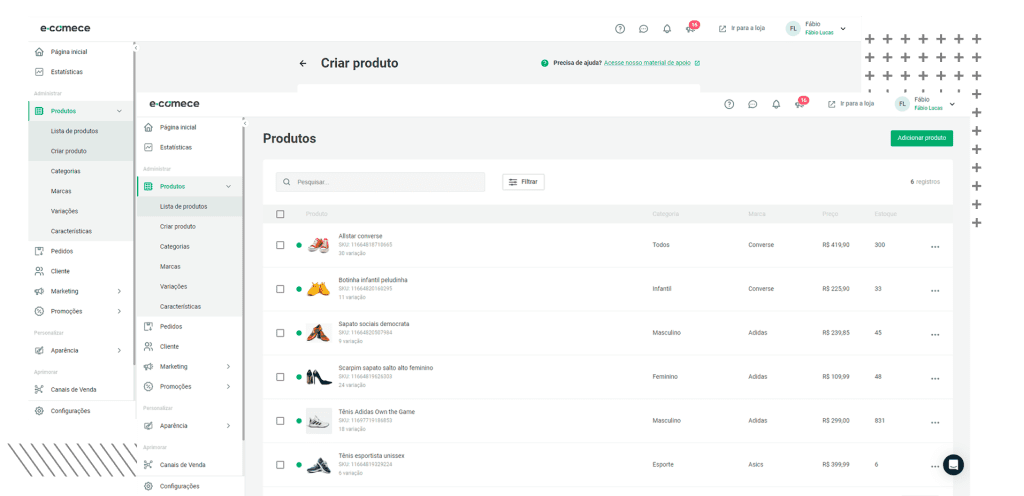The height and width of the screenshot is (496, 1024).
Task: Open three-dot menu for Allstar converse
Action: tap(935, 246)
